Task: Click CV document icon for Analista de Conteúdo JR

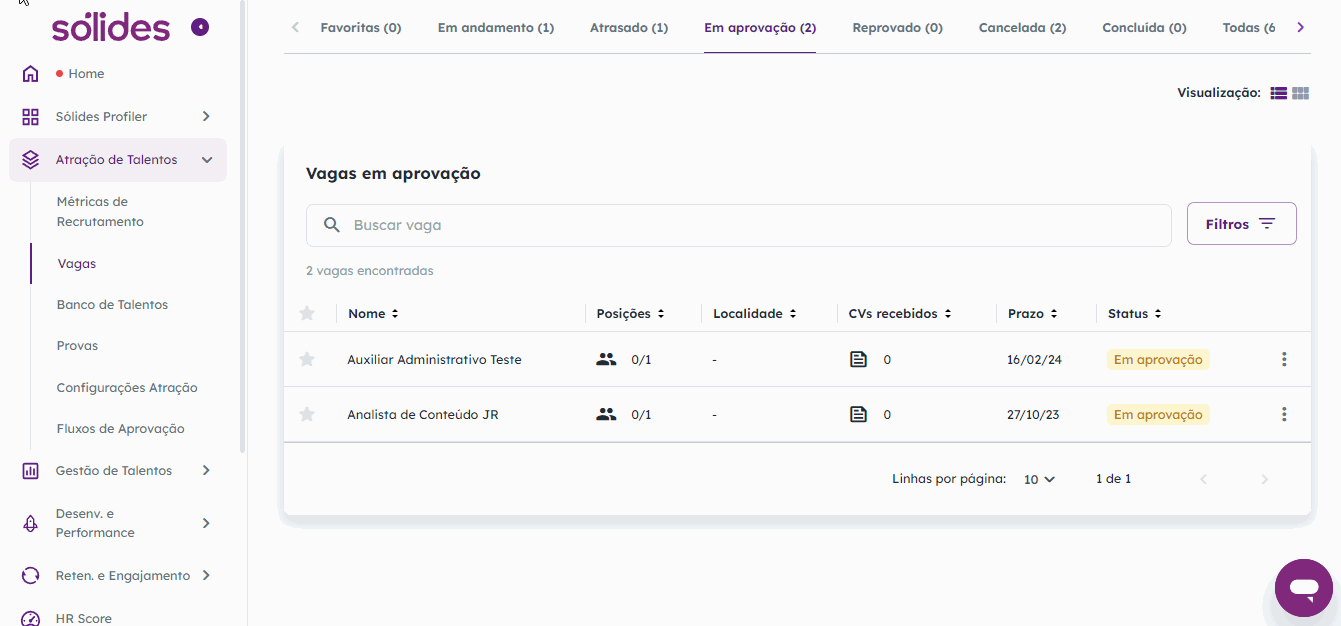Action: coord(858,414)
